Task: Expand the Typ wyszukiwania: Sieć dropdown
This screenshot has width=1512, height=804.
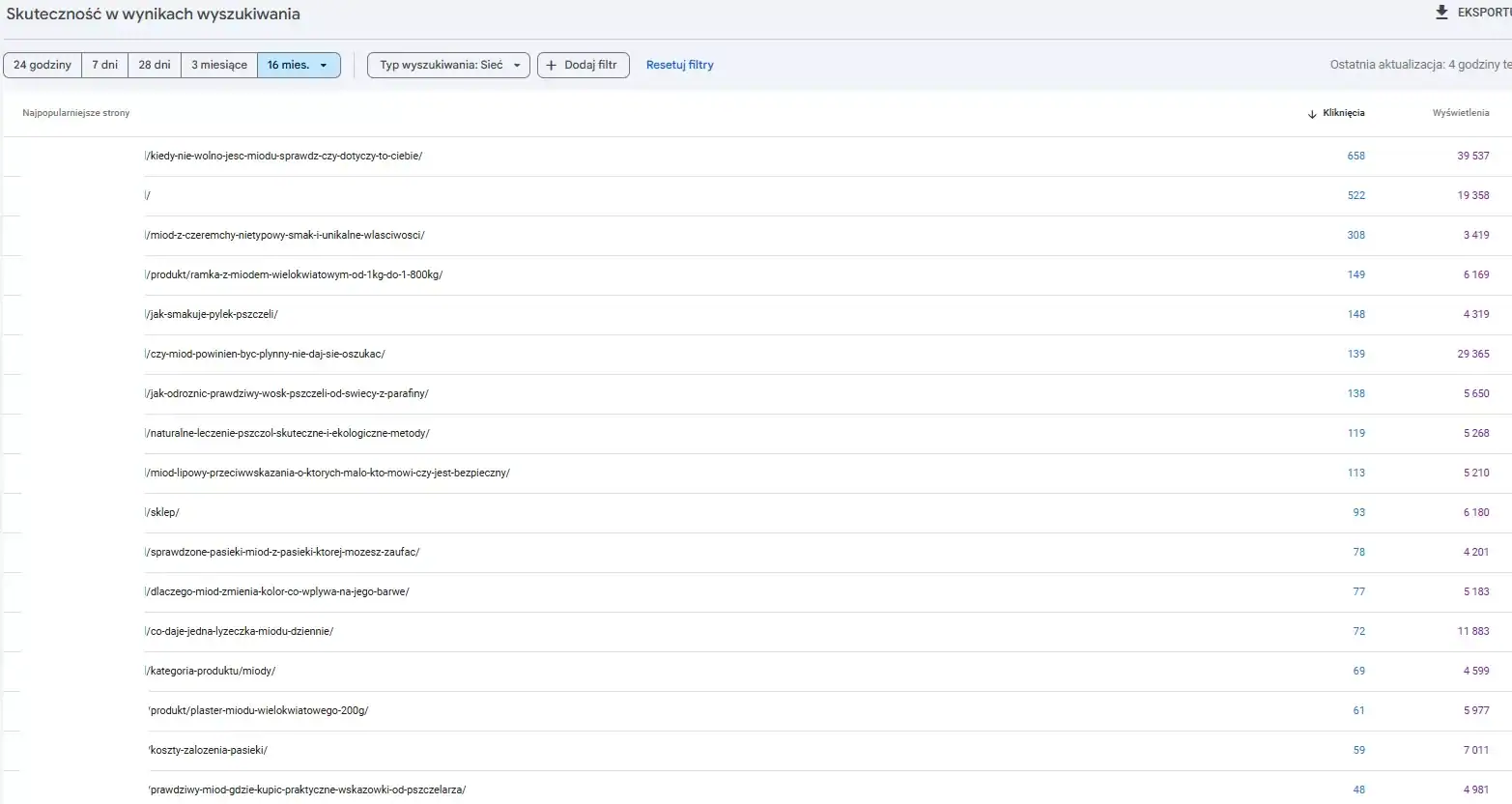Action: (448, 65)
